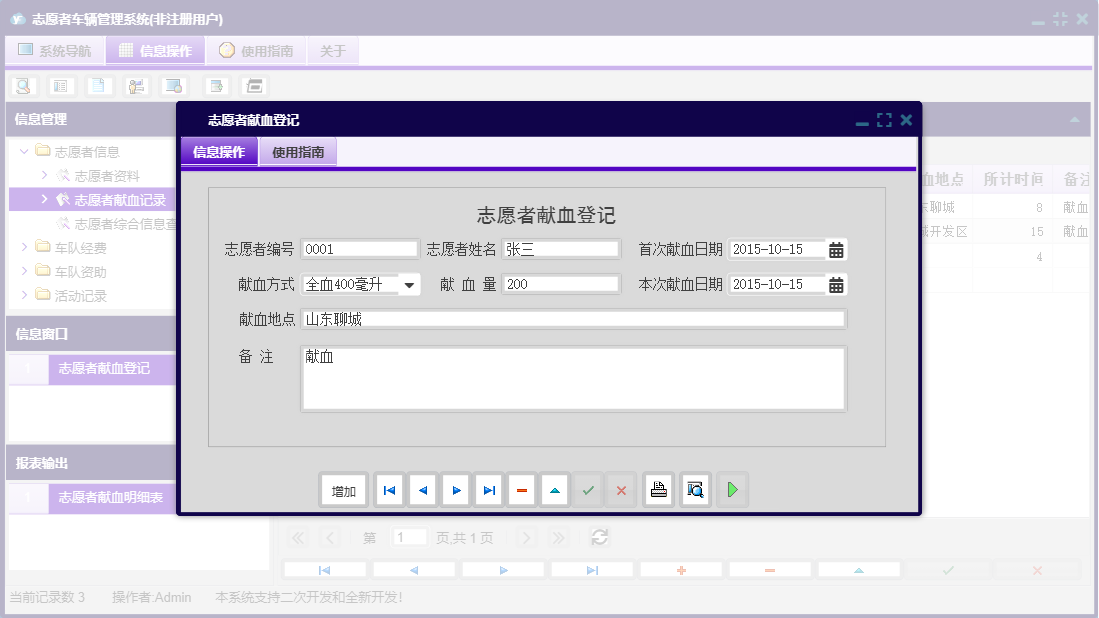Open the calendar for 首次献血日期
Screen dimensions: 1099x618
pos(838,248)
